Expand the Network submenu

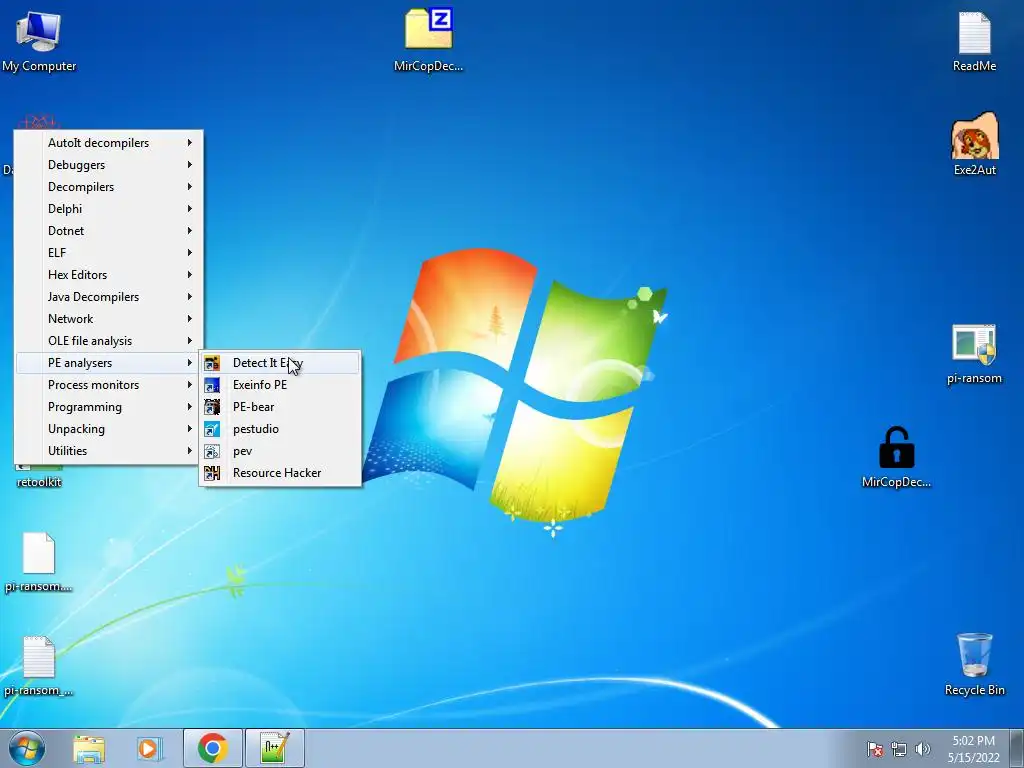pyautogui.click(x=108, y=319)
